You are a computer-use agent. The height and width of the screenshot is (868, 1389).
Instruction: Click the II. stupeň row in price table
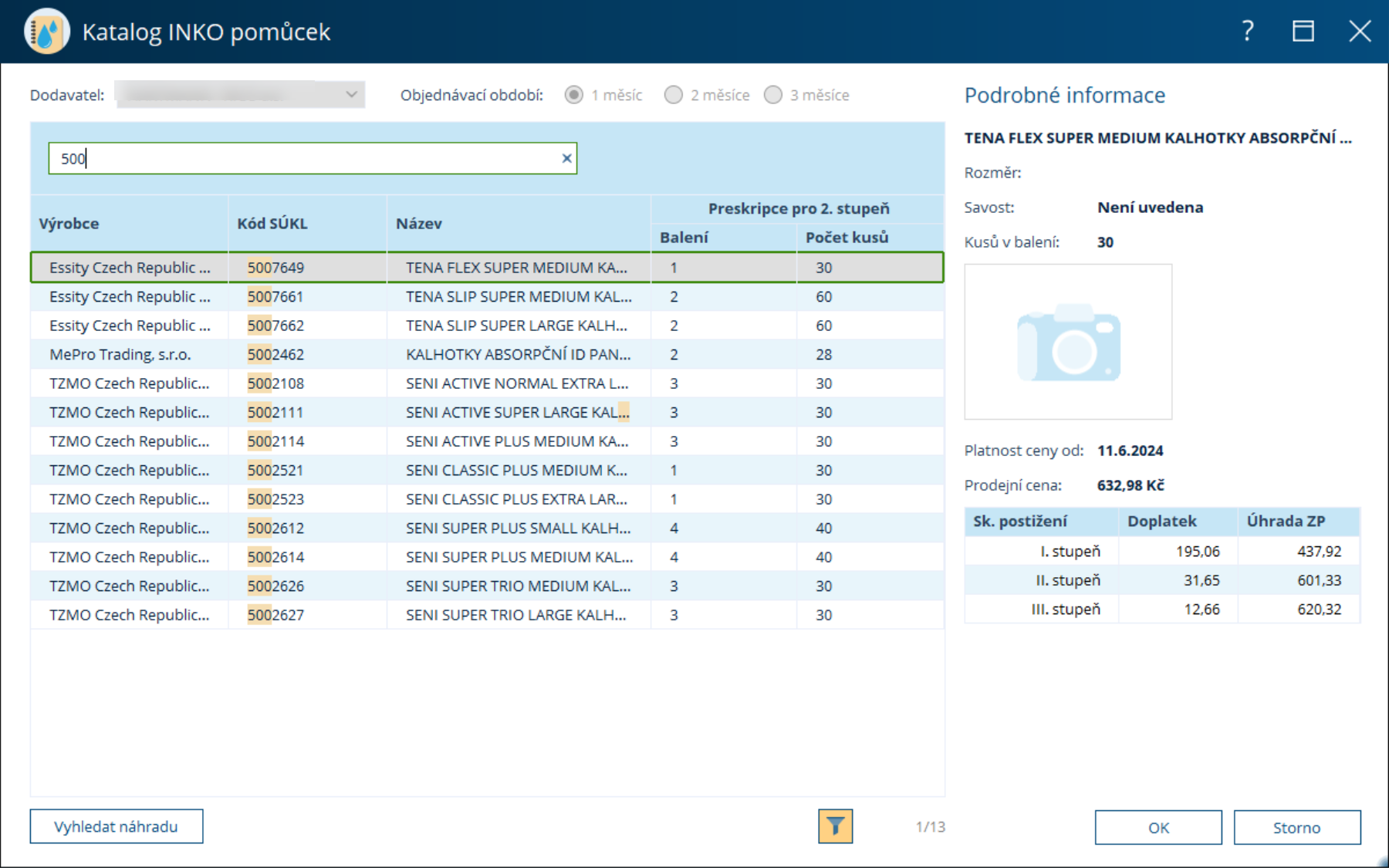tap(1162, 580)
